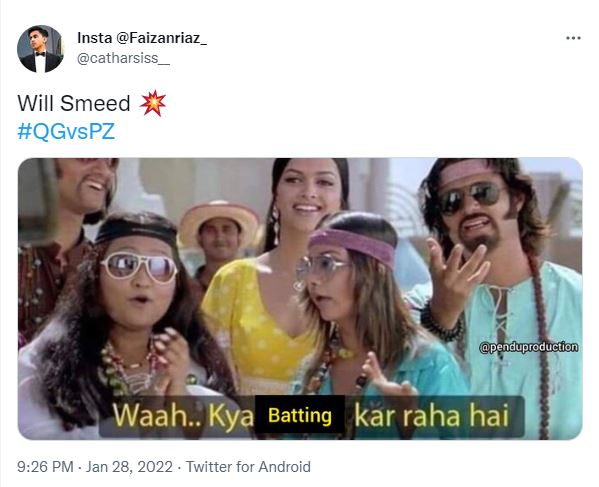Select the tweet text Will Smeed
599x487 pixels.
pos(74,103)
